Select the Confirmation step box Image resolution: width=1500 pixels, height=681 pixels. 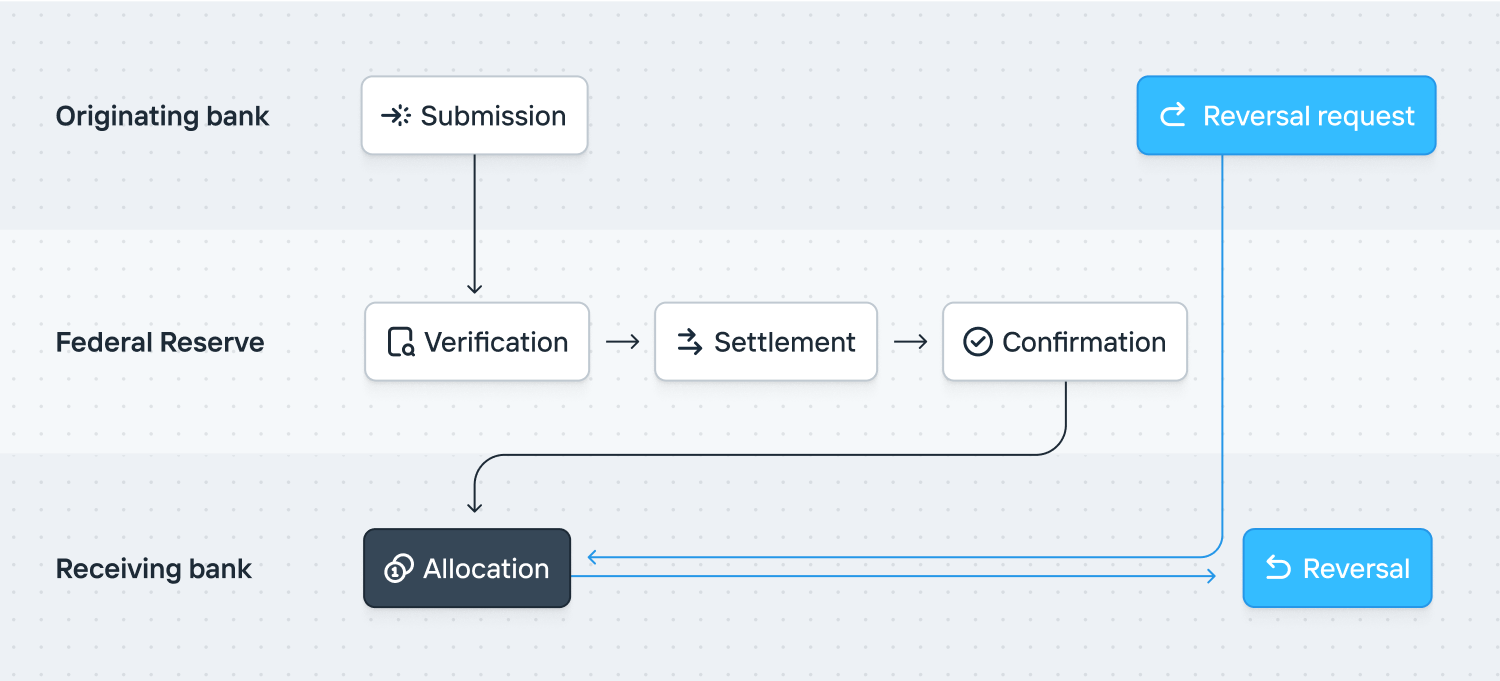point(1065,342)
